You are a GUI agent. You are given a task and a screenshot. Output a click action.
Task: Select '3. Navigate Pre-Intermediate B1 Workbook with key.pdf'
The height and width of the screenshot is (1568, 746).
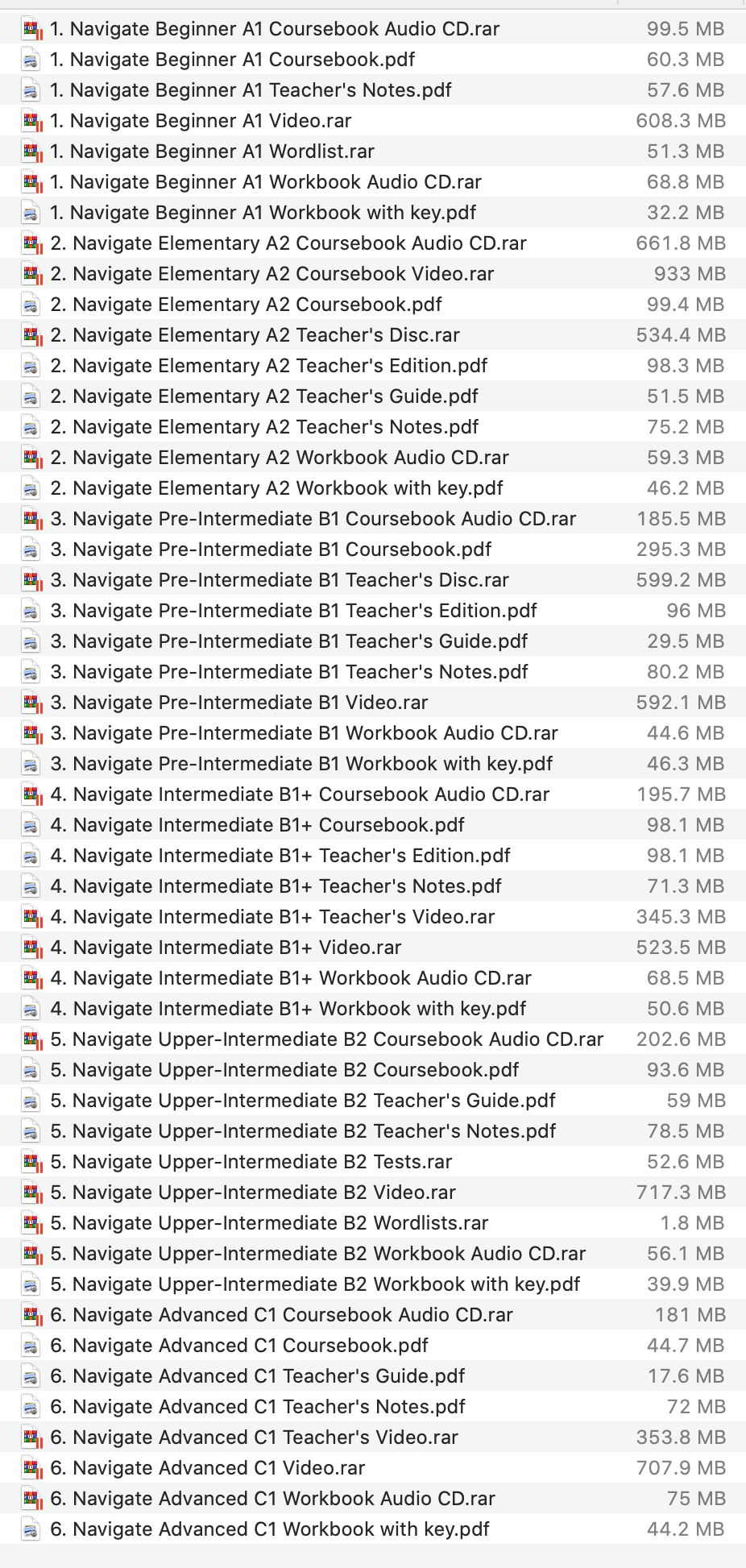click(301, 764)
